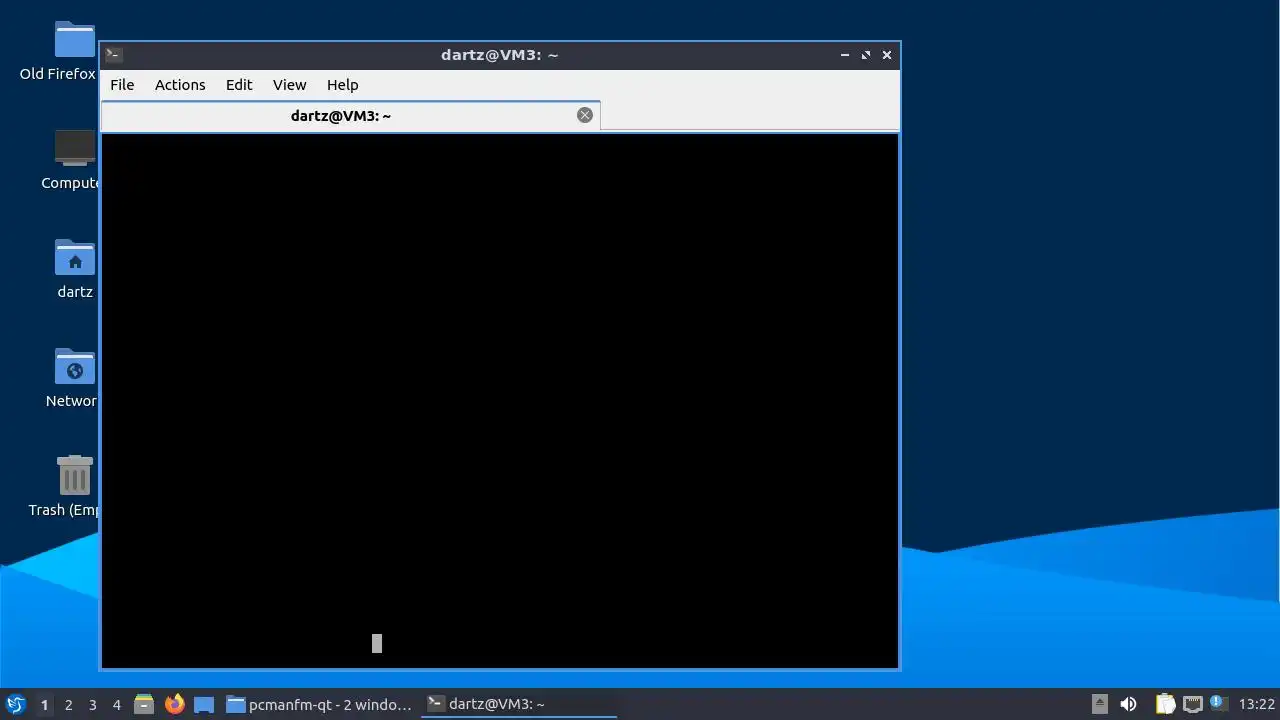Switch to virtual desktop 4

pyautogui.click(x=117, y=705)
